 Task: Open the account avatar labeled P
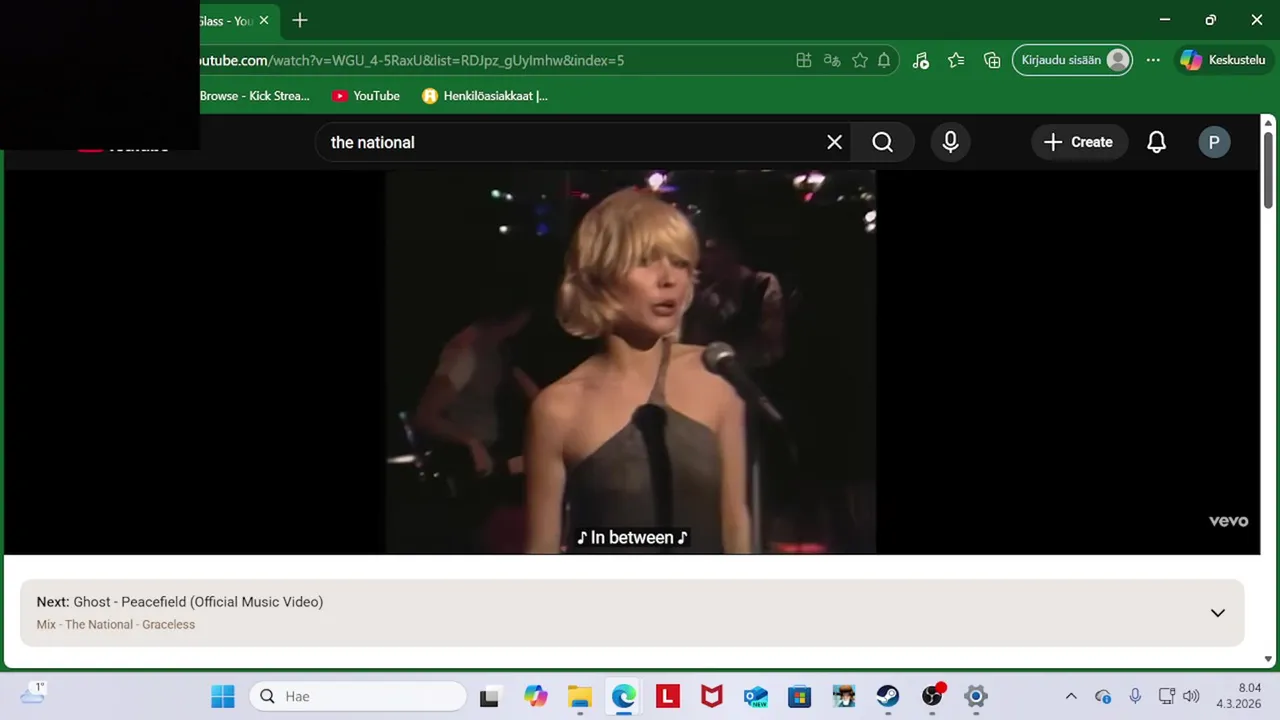pyautogui.click(x=1214, y=142)
